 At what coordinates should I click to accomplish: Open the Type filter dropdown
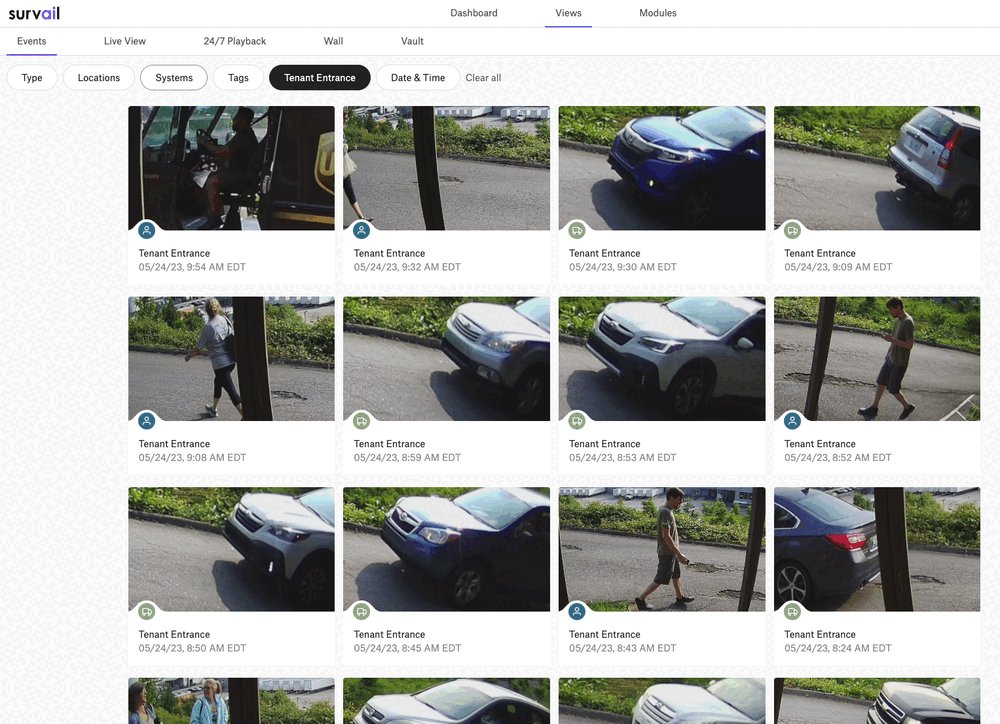click(x=32, y=78)
